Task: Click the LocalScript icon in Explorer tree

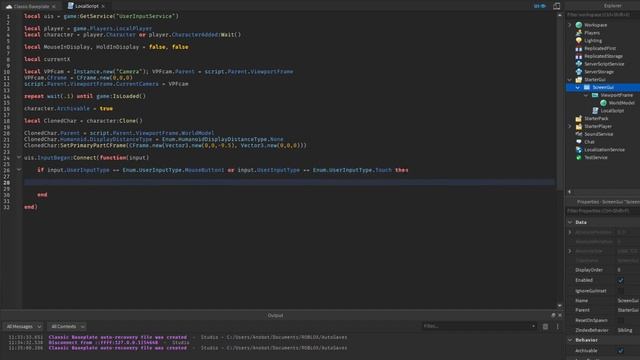Action: 595,111
